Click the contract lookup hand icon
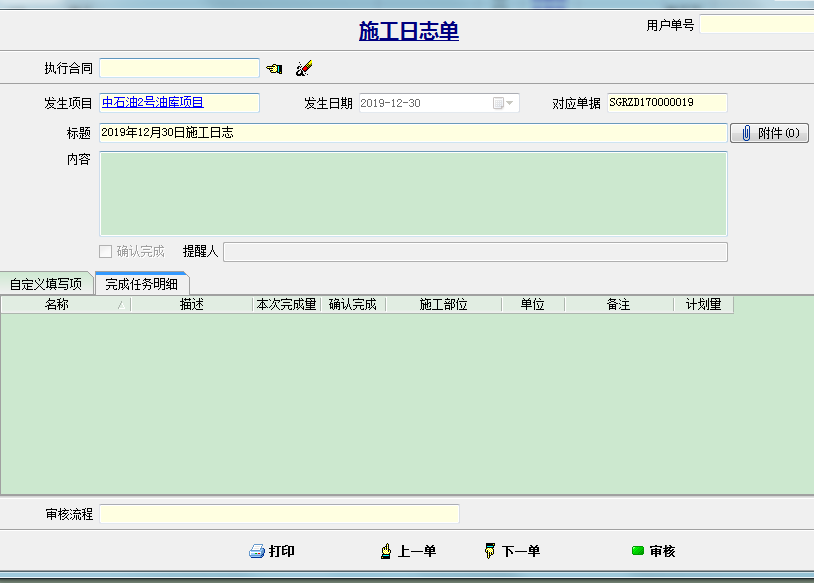 click(274, 68)
